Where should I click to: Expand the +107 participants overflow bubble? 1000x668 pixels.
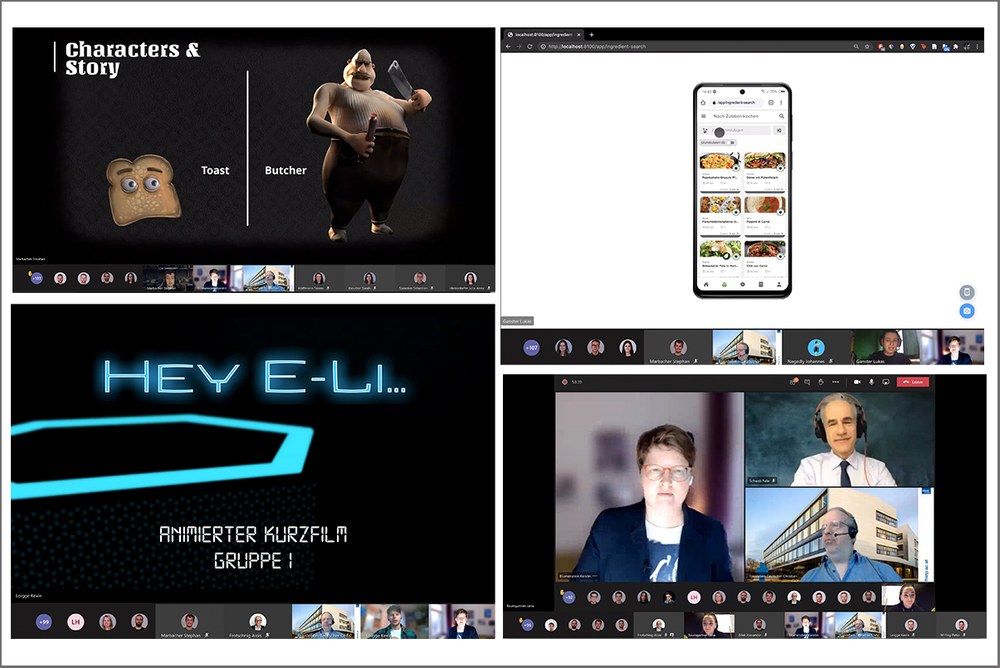point(532,348)
